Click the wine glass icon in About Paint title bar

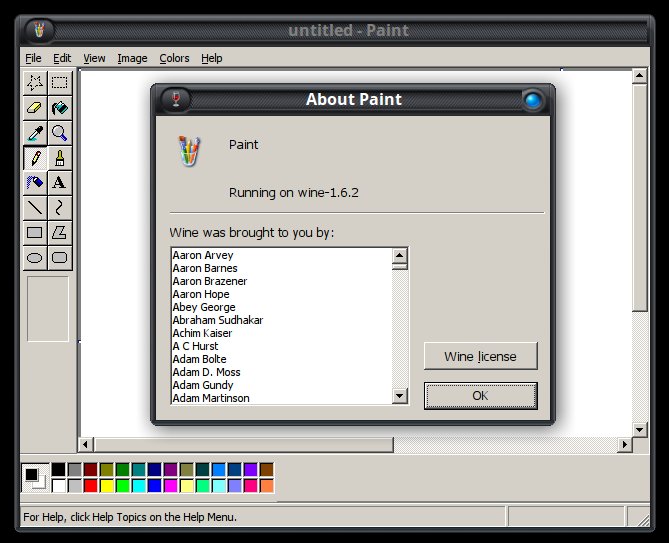(x=176, y=99)
